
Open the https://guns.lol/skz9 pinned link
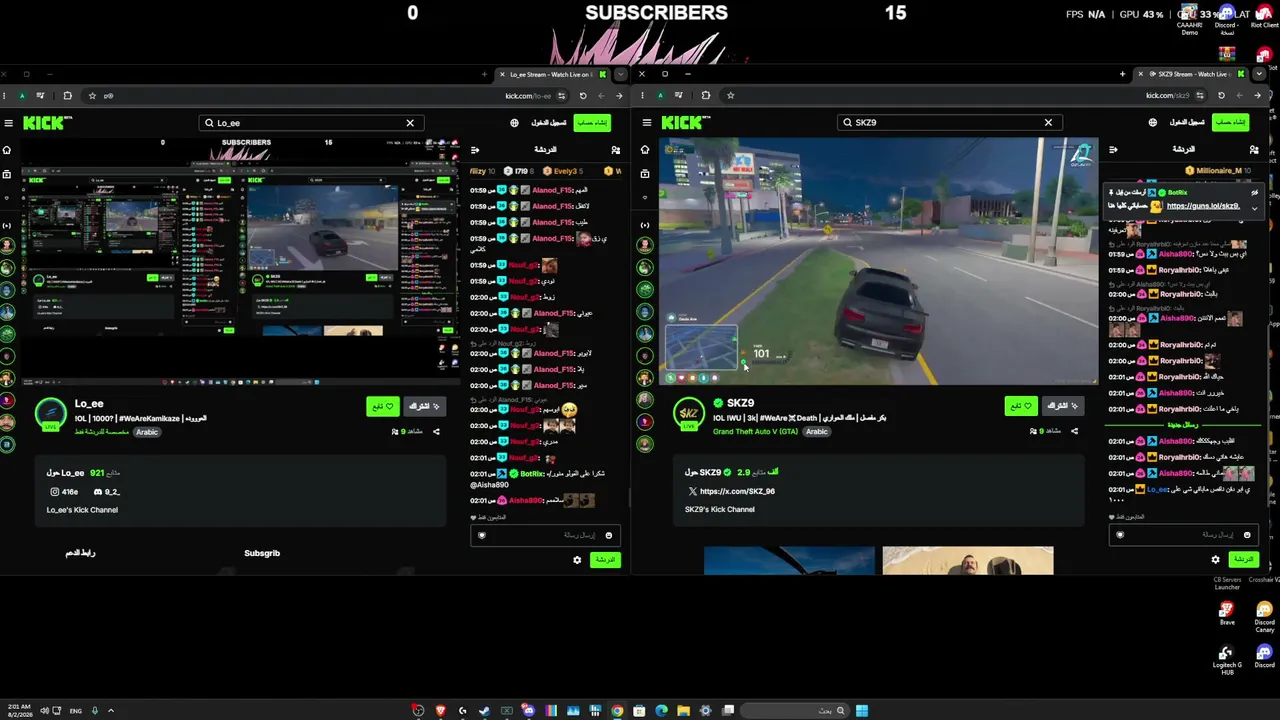point(1203,206)
